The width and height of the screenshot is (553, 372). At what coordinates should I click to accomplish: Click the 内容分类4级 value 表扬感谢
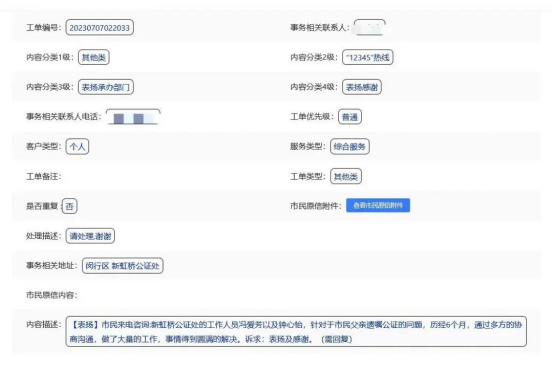coord(362,87)
